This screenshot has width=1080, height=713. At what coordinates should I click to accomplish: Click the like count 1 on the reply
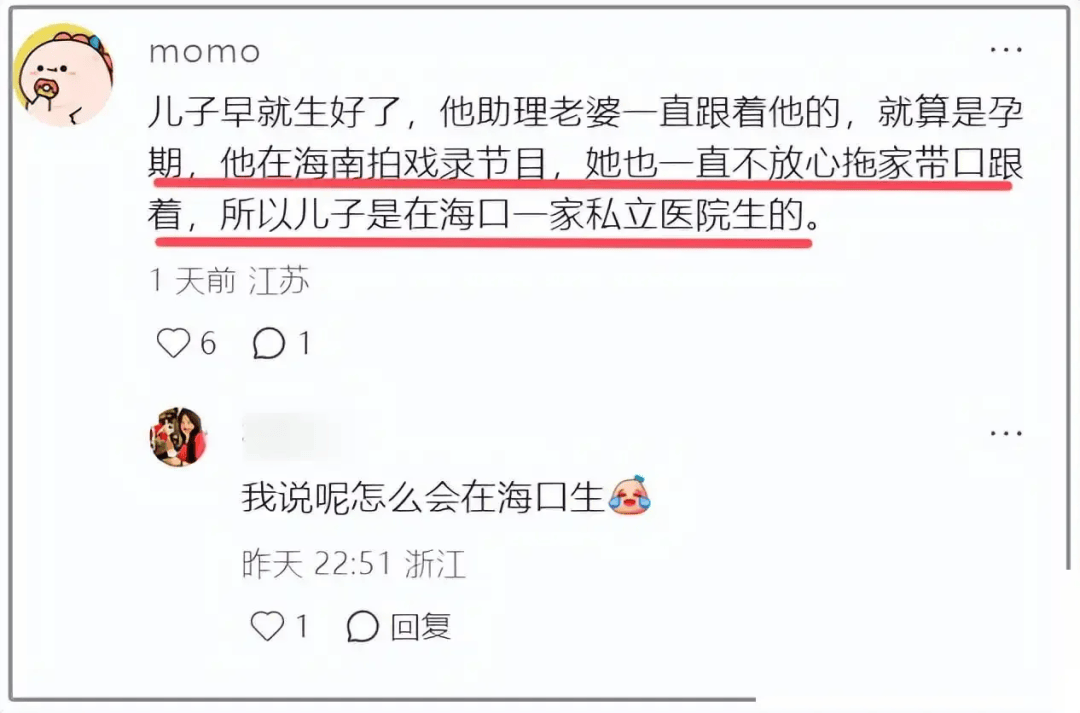tap(301, 626)
